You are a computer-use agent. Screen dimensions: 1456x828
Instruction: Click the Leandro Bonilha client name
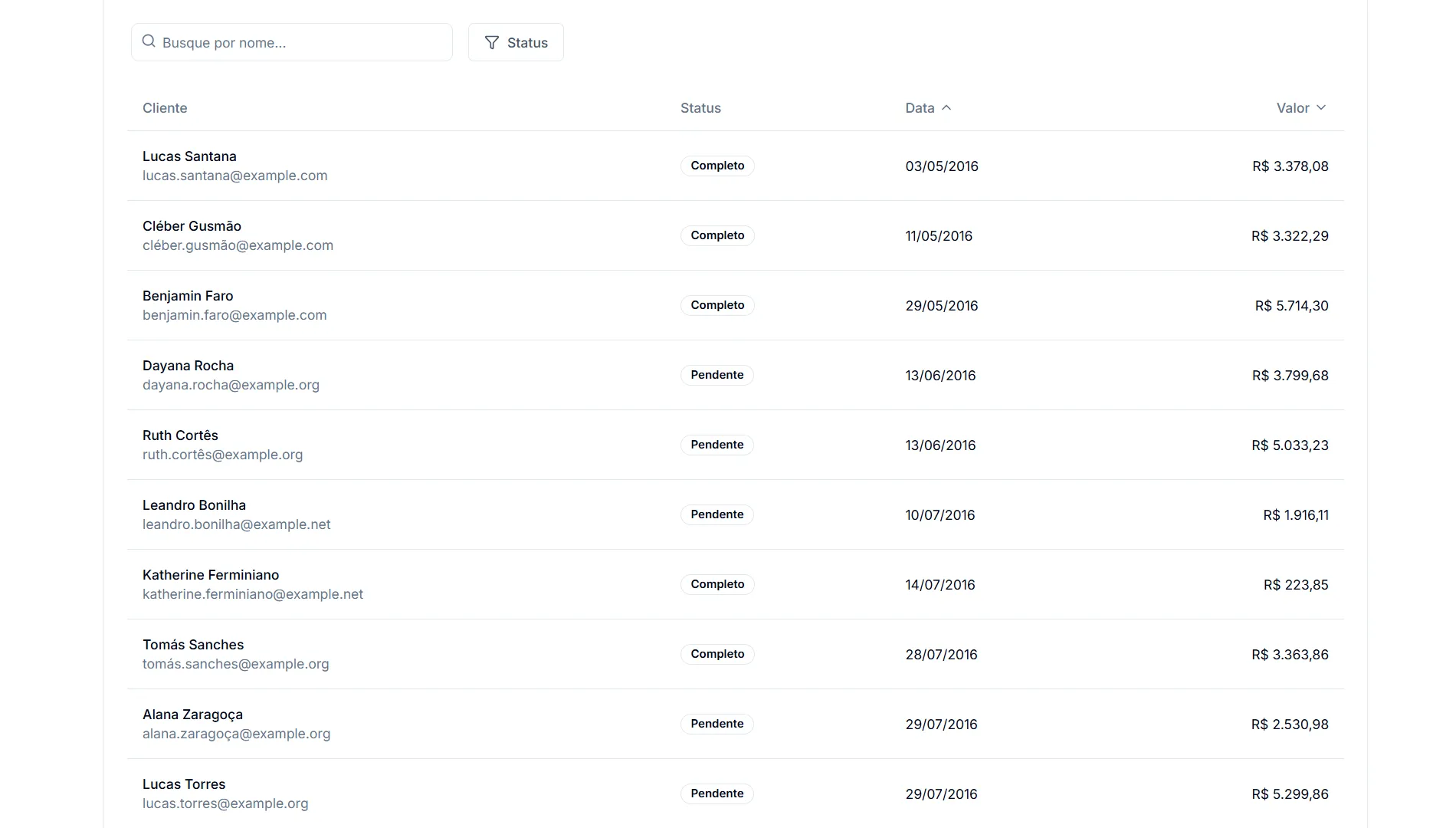coord(194,505)
